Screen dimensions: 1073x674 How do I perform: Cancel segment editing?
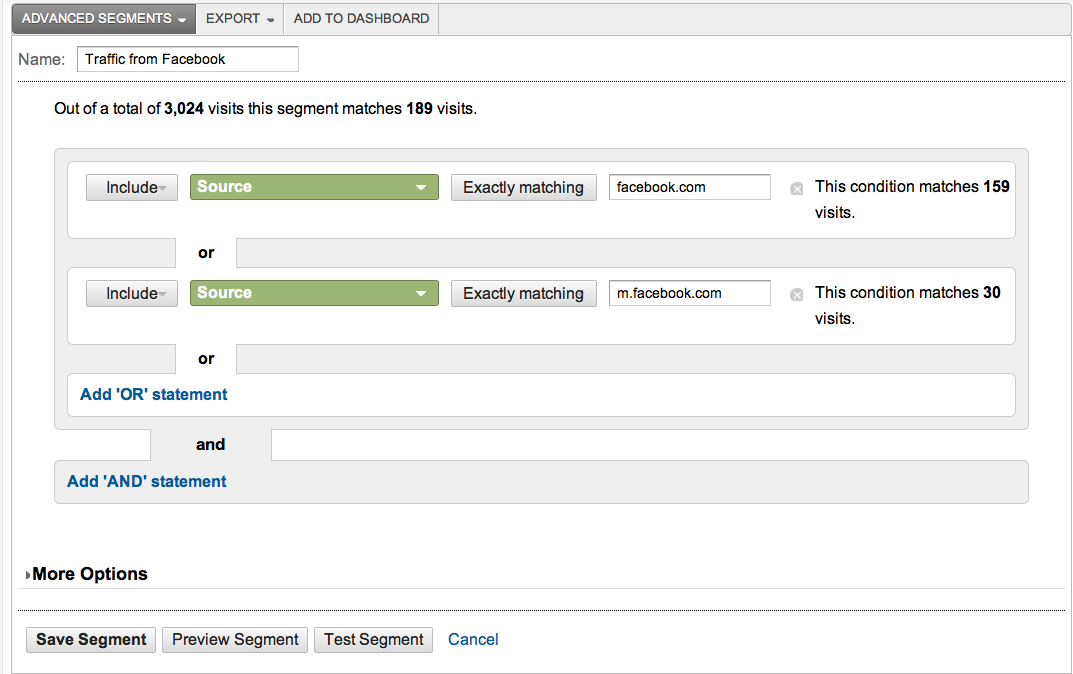[x=473, y=640]
